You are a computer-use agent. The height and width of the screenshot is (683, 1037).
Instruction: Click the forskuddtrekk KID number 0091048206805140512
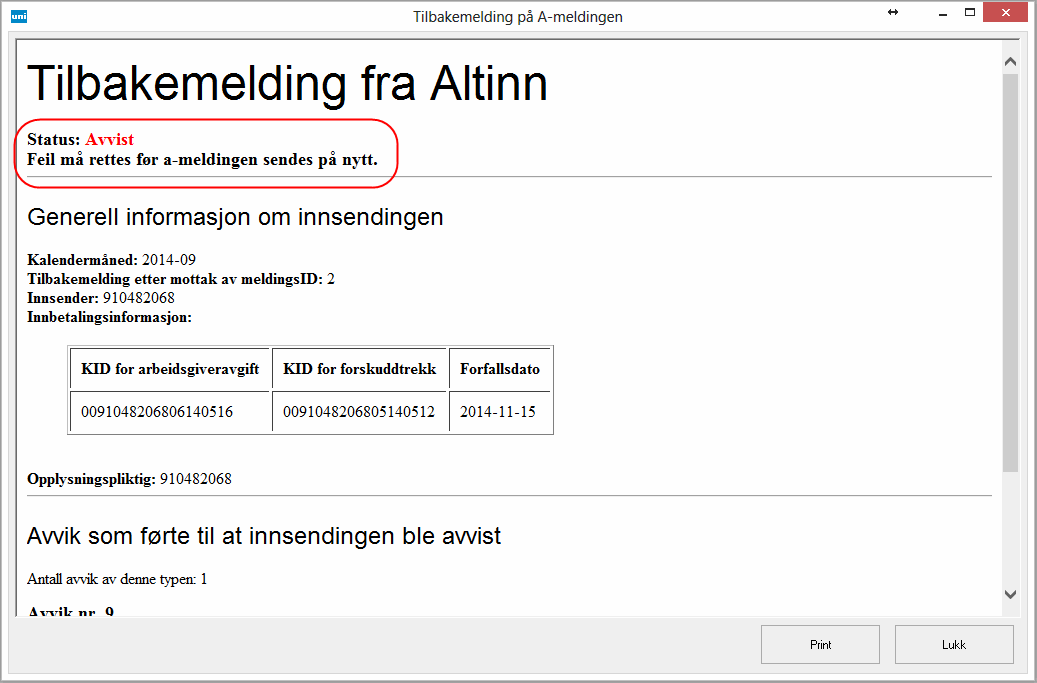pyautogui.click(x=359, y=412)
